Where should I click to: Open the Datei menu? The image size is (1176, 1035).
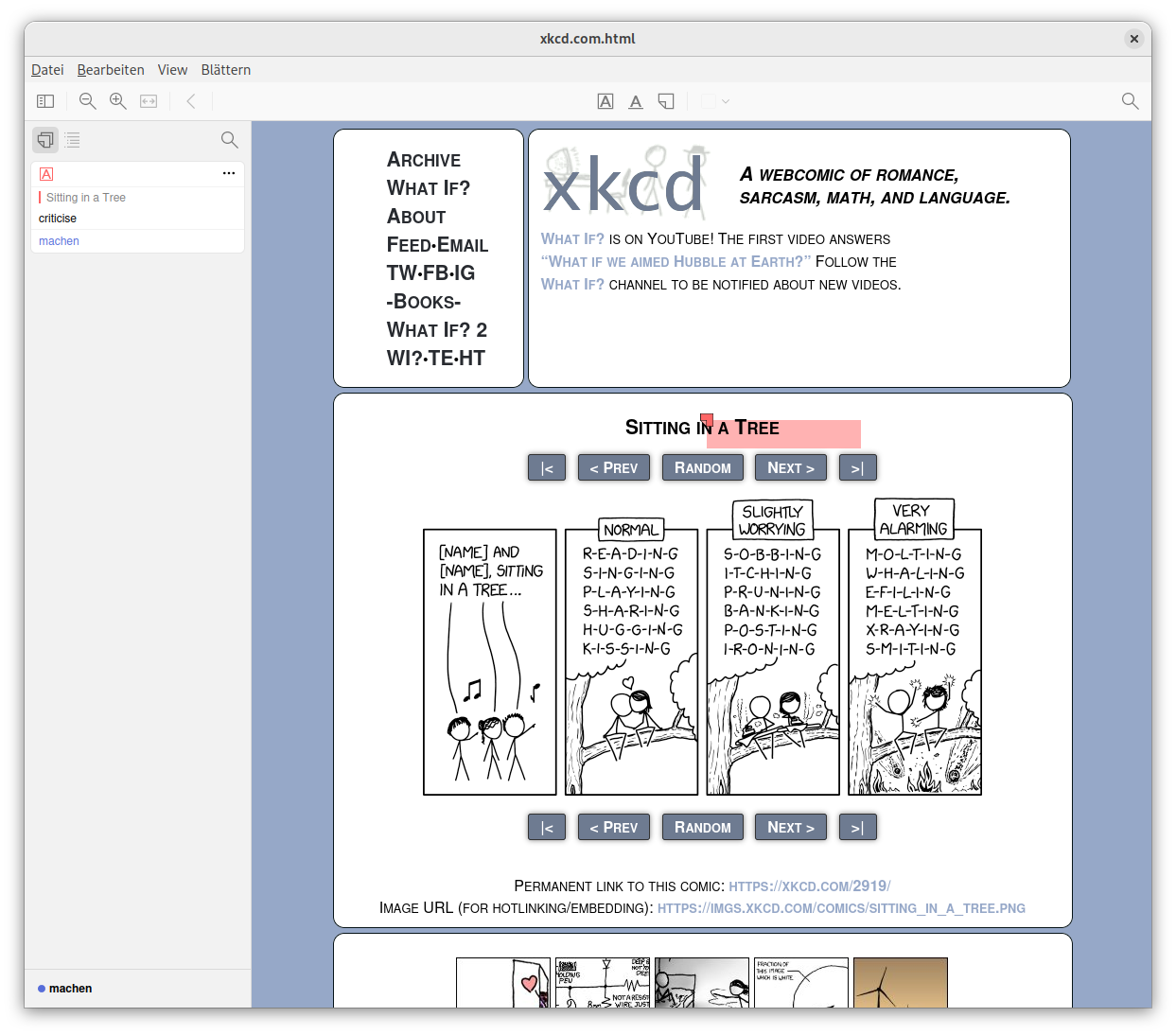(x=47, y=70)
